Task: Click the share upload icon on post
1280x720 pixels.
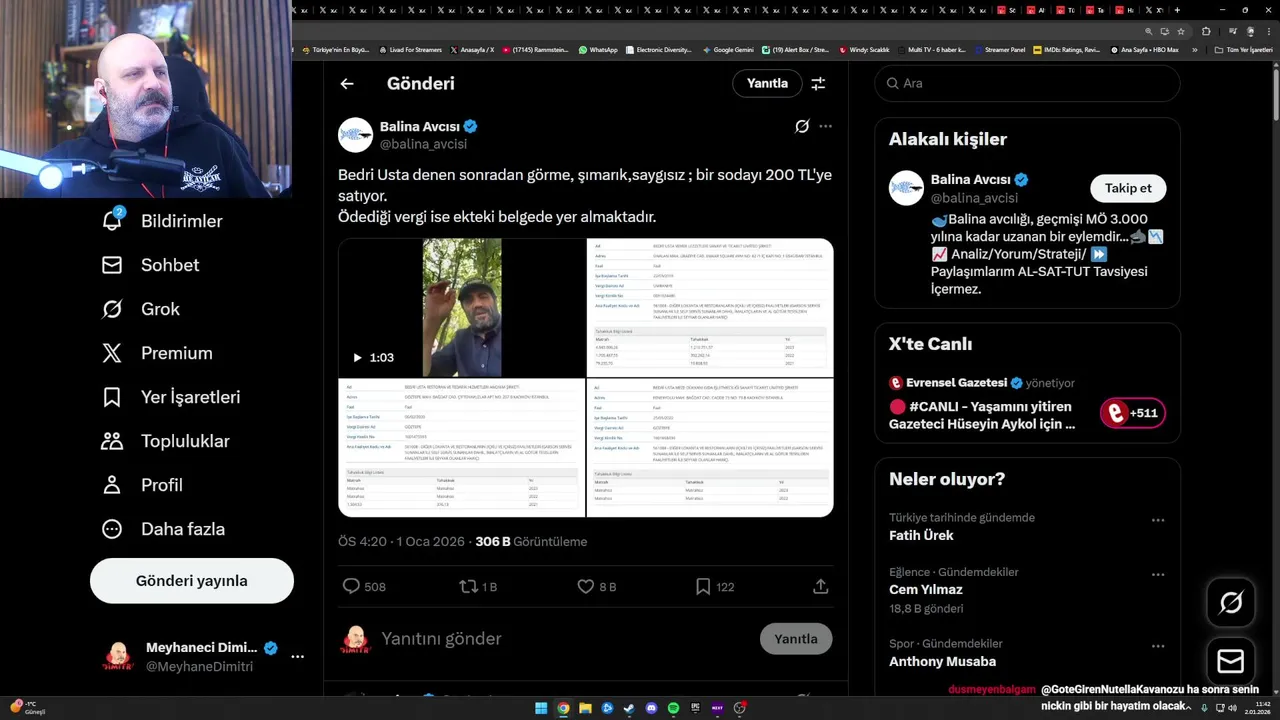Action: click(820, 587)
